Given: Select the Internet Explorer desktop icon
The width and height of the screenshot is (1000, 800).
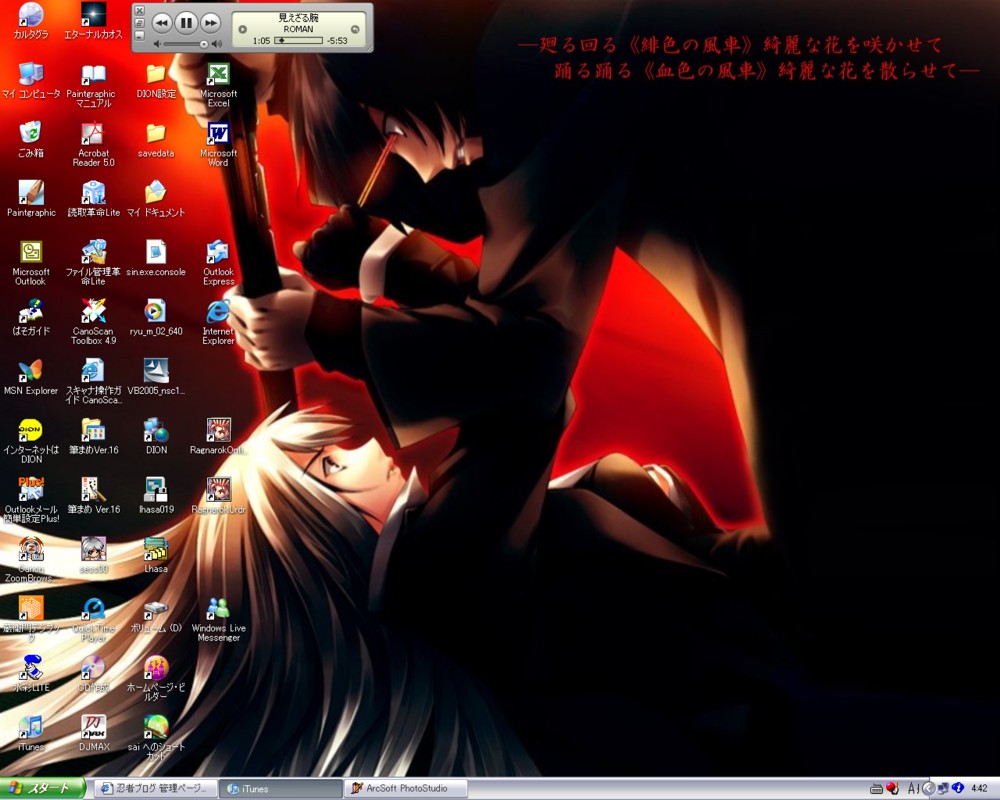Looking at the screenshot, I should tap(218, 322).
